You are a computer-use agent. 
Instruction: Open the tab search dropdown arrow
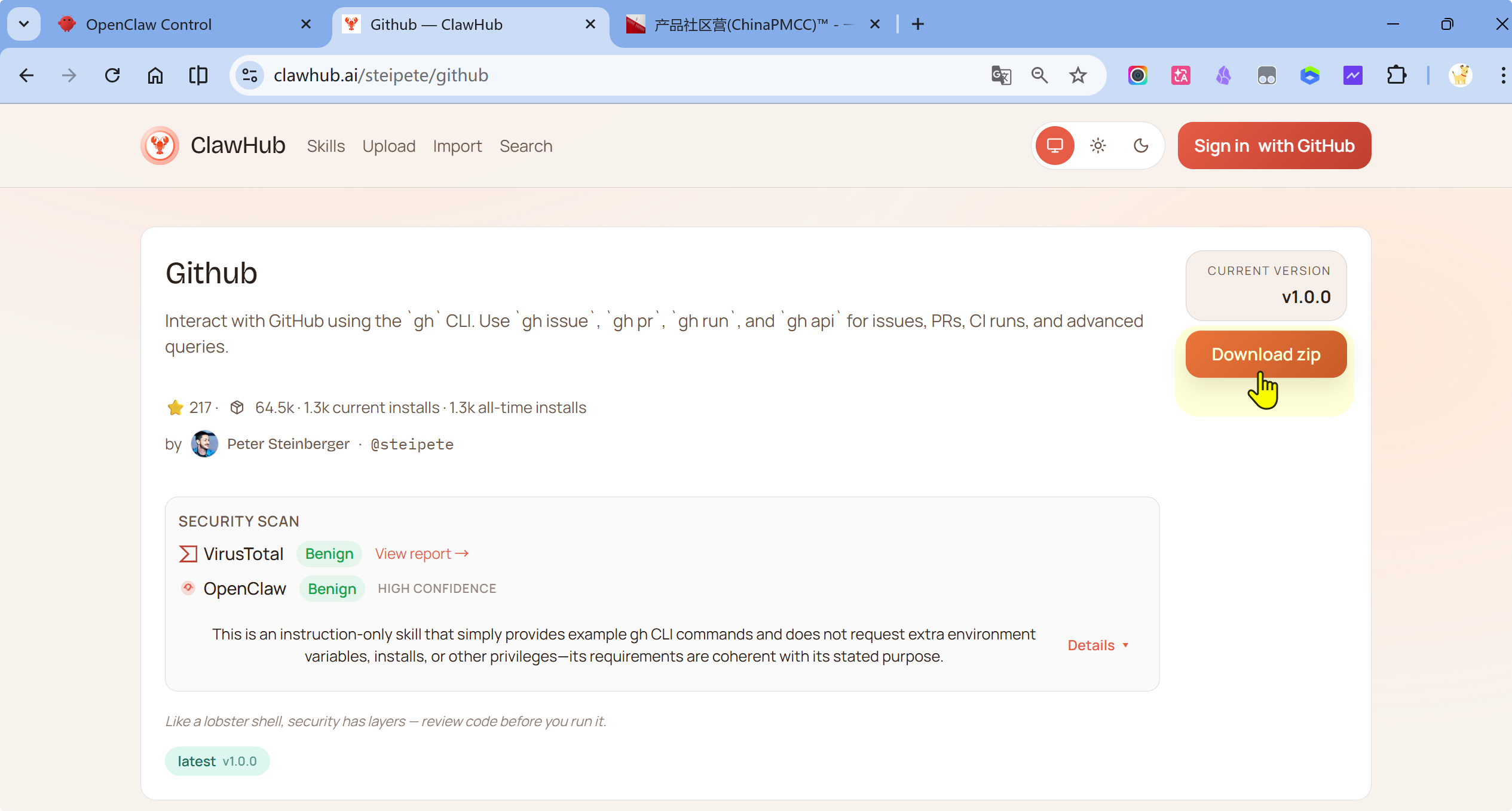click(x=24, y=24)
